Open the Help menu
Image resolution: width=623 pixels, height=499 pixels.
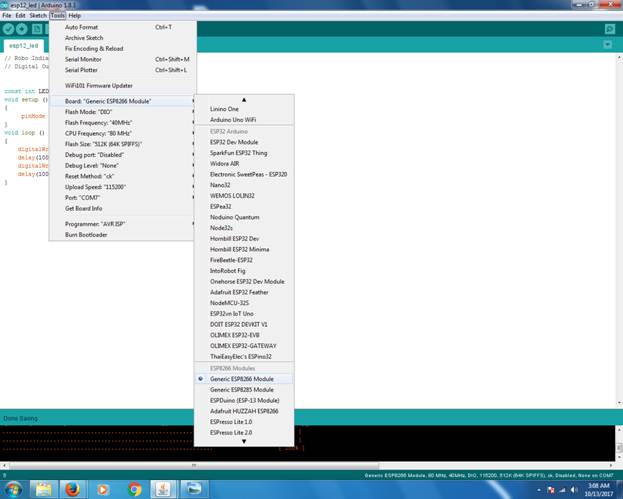coord(74,15)
